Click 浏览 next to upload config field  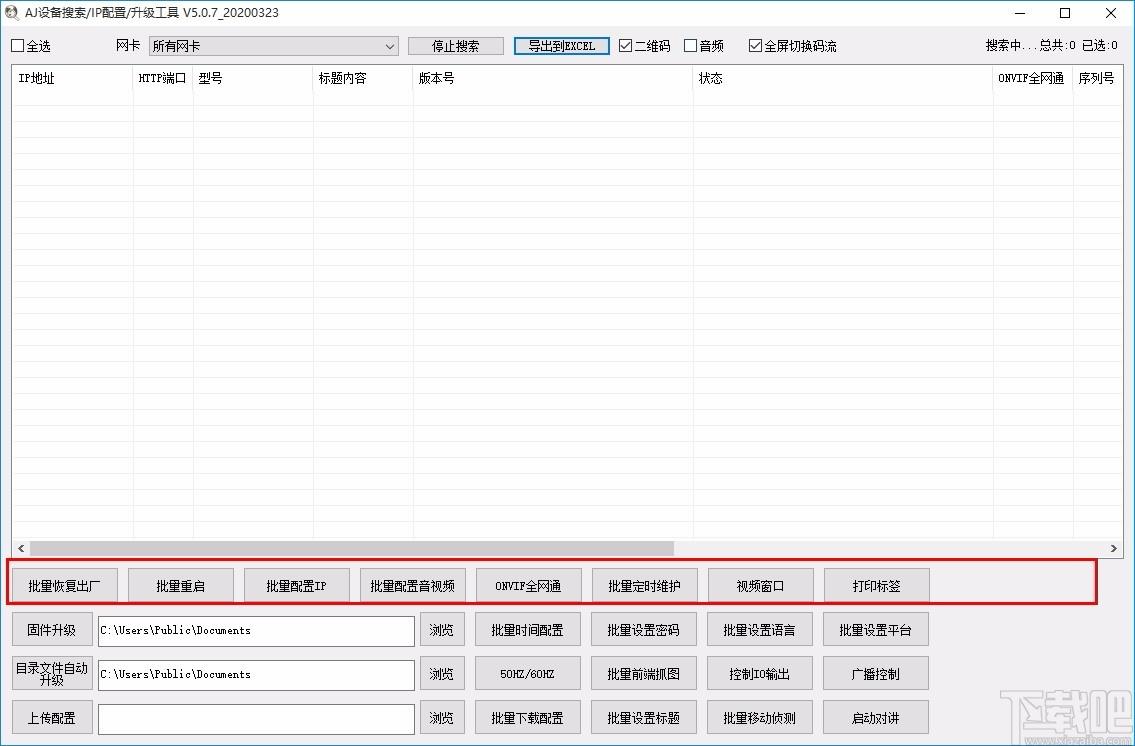442,718
